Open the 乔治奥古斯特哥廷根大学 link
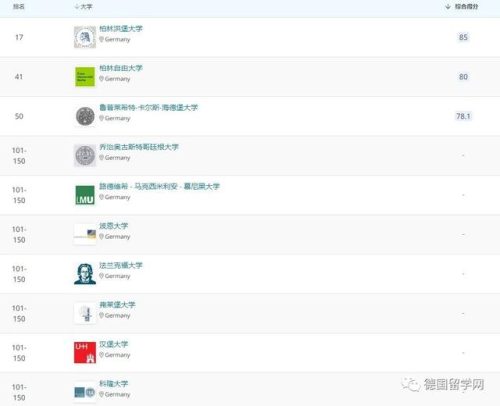Screen dimensions: 500x406 pos(139,147)
